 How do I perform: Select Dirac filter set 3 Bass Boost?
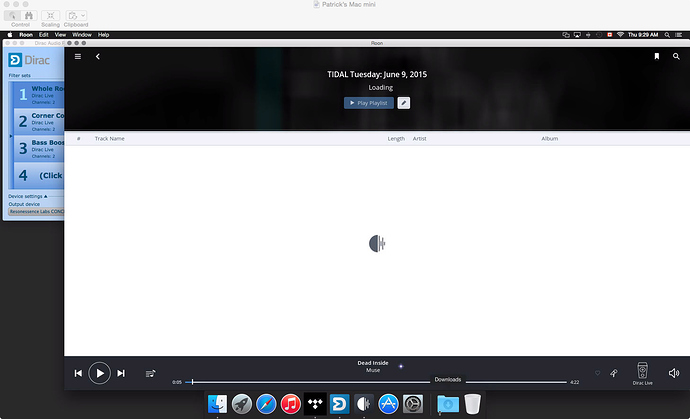coord(39,149)
